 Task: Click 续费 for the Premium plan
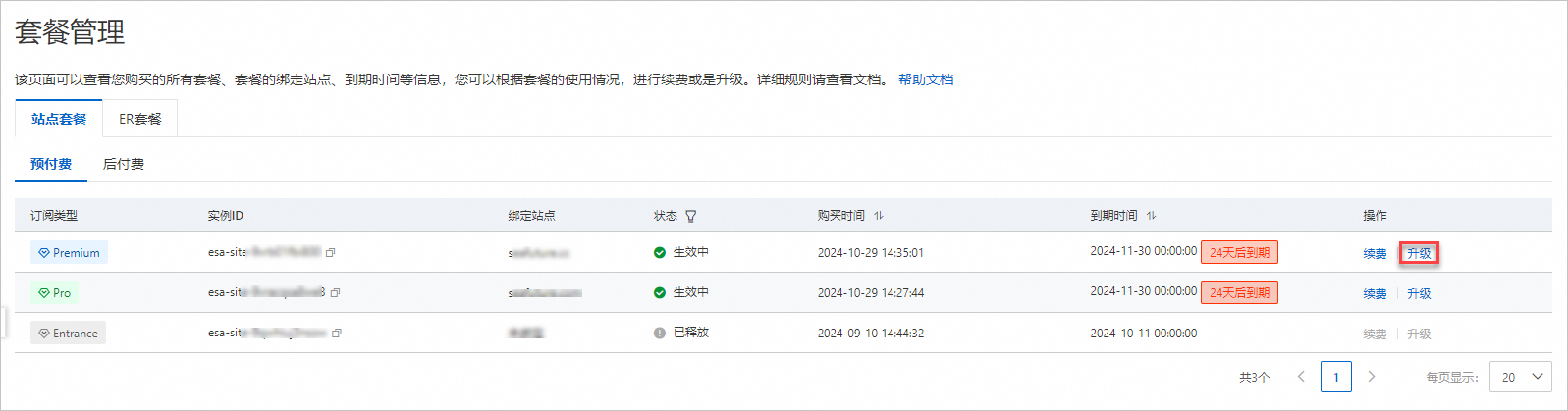coord(1376,254)
